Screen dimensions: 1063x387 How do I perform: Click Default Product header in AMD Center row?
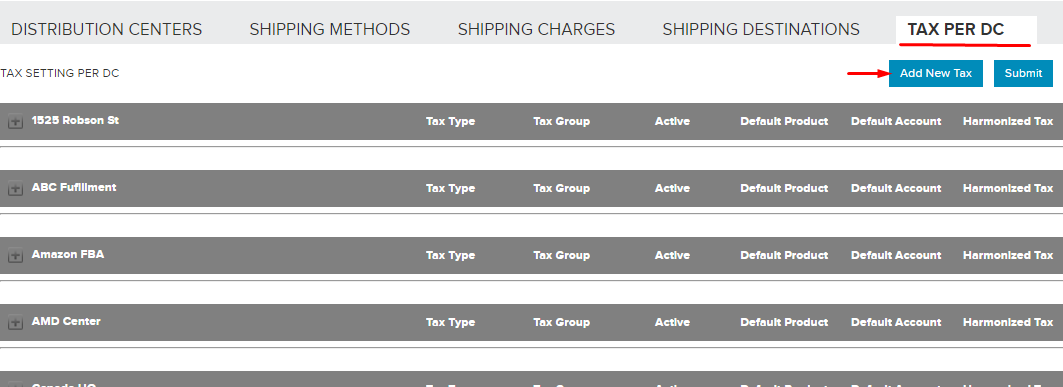(x=784, y=323)
